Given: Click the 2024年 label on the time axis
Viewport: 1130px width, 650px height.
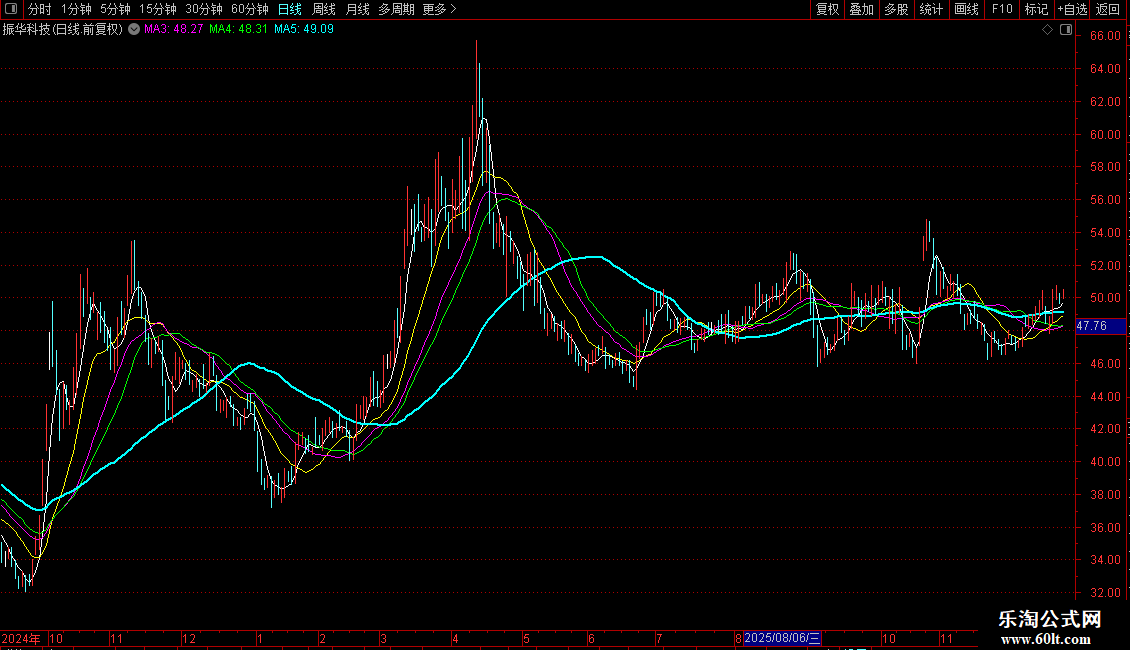Looking at the screenshot, I should (21, 638).
